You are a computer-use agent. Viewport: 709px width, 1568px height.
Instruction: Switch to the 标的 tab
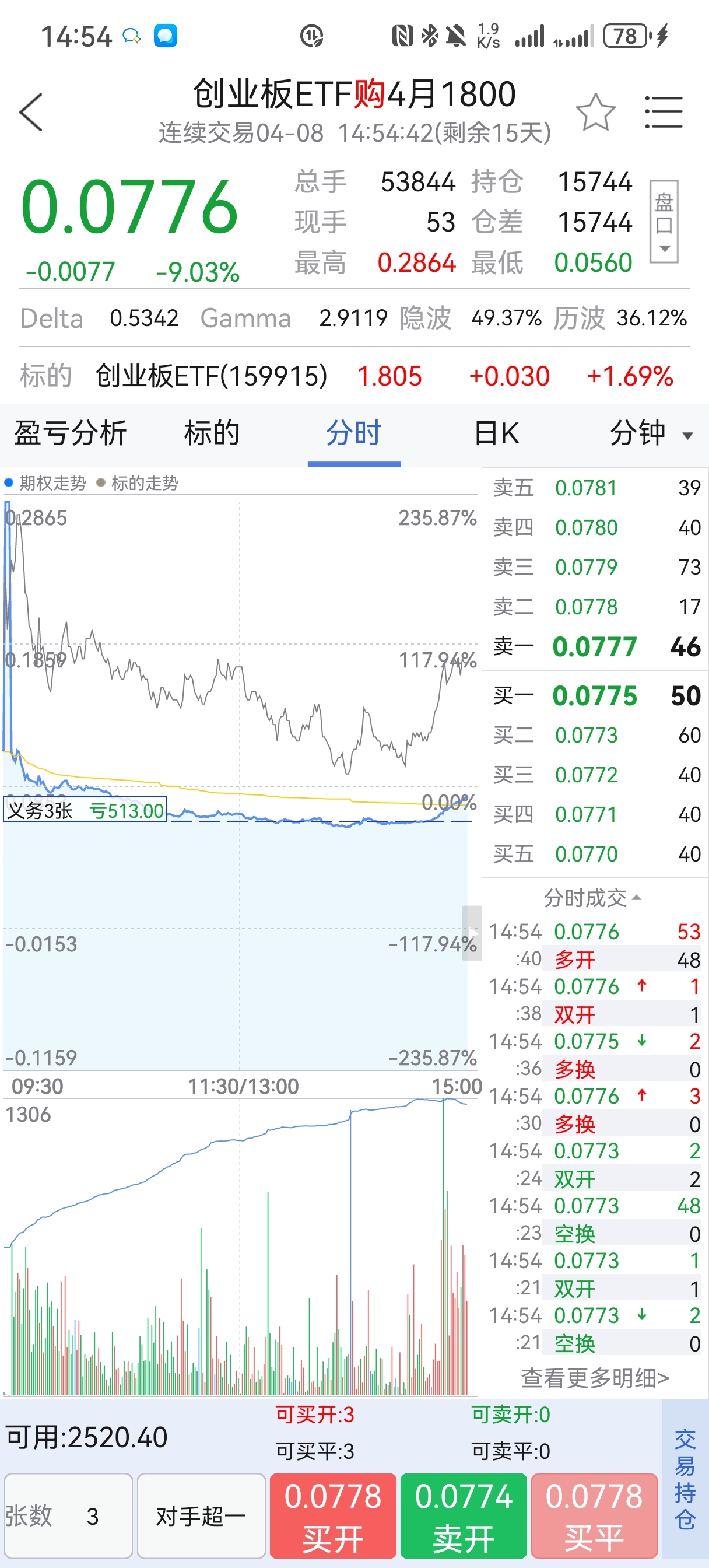tap(212, 433)
